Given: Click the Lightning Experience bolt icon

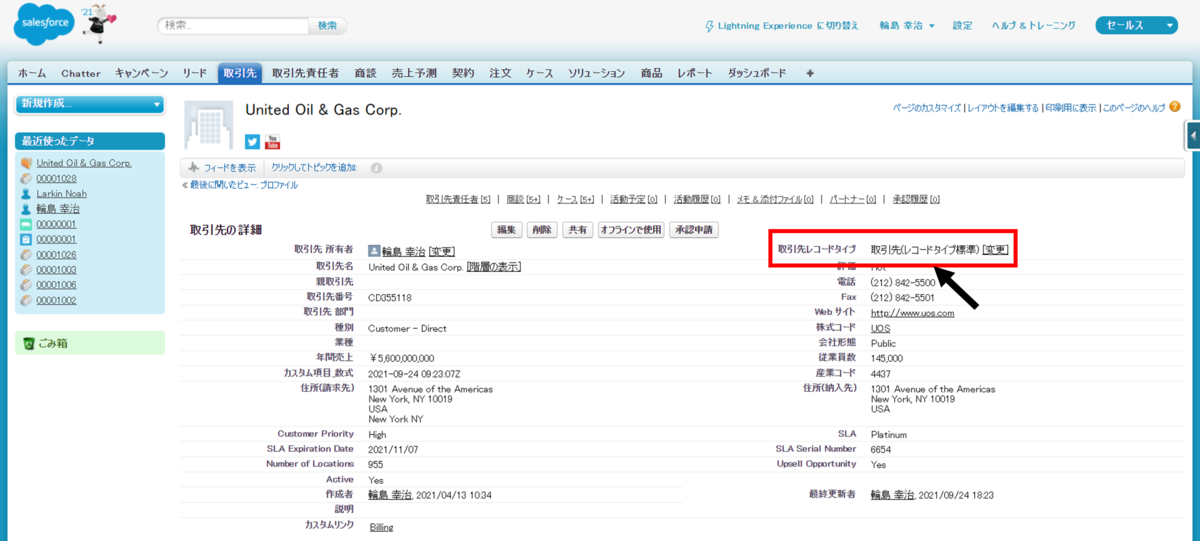Looking at the screenshot, I should pyautogui.click(x=710, y=26).
